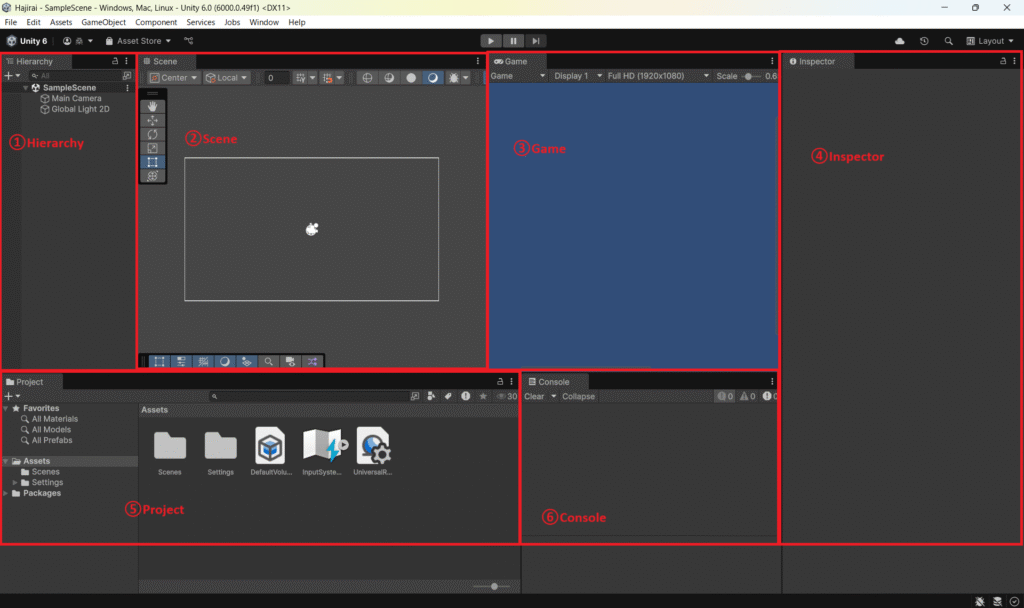Open the Undo History icon
The height and width of the screenshot is (608, 1024).
(924, 40)
